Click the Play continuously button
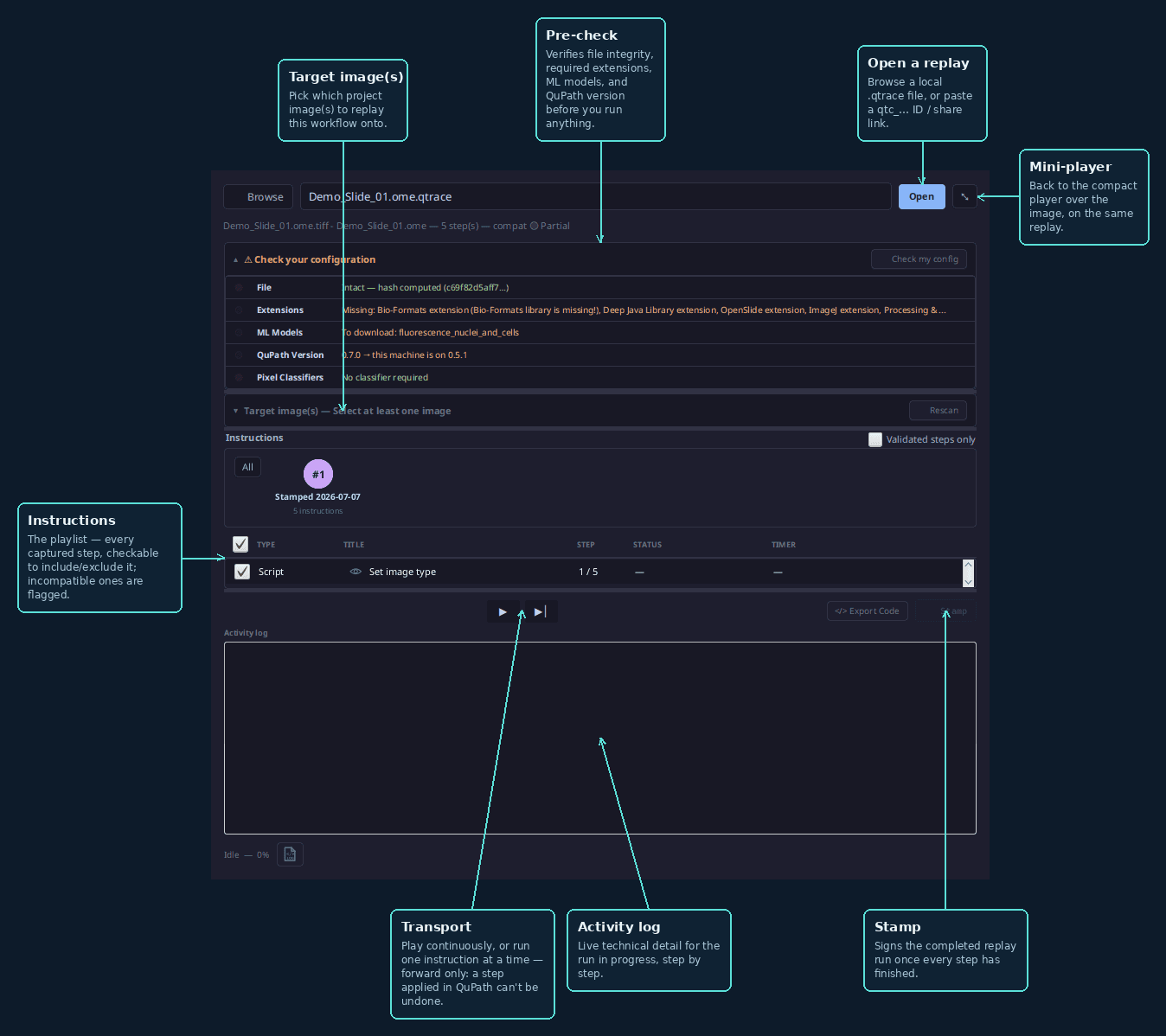 click(x=503, y=611)
